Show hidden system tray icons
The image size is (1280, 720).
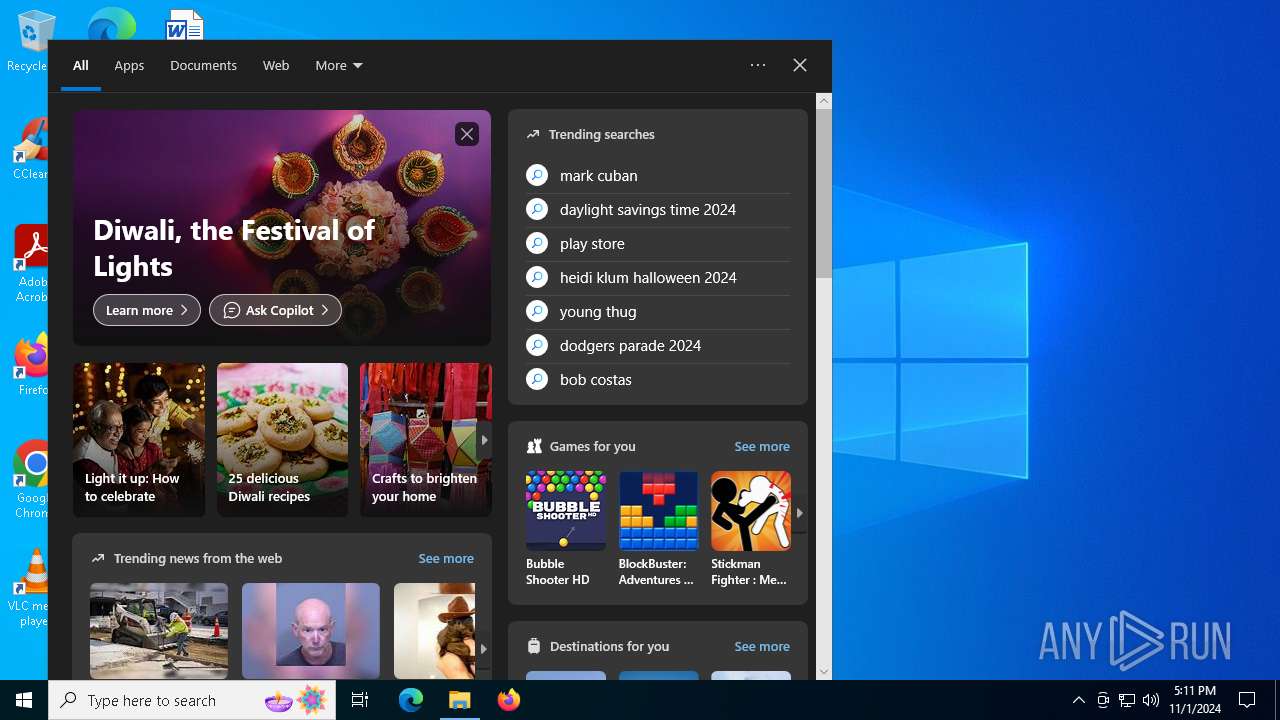pos(1078,700)
